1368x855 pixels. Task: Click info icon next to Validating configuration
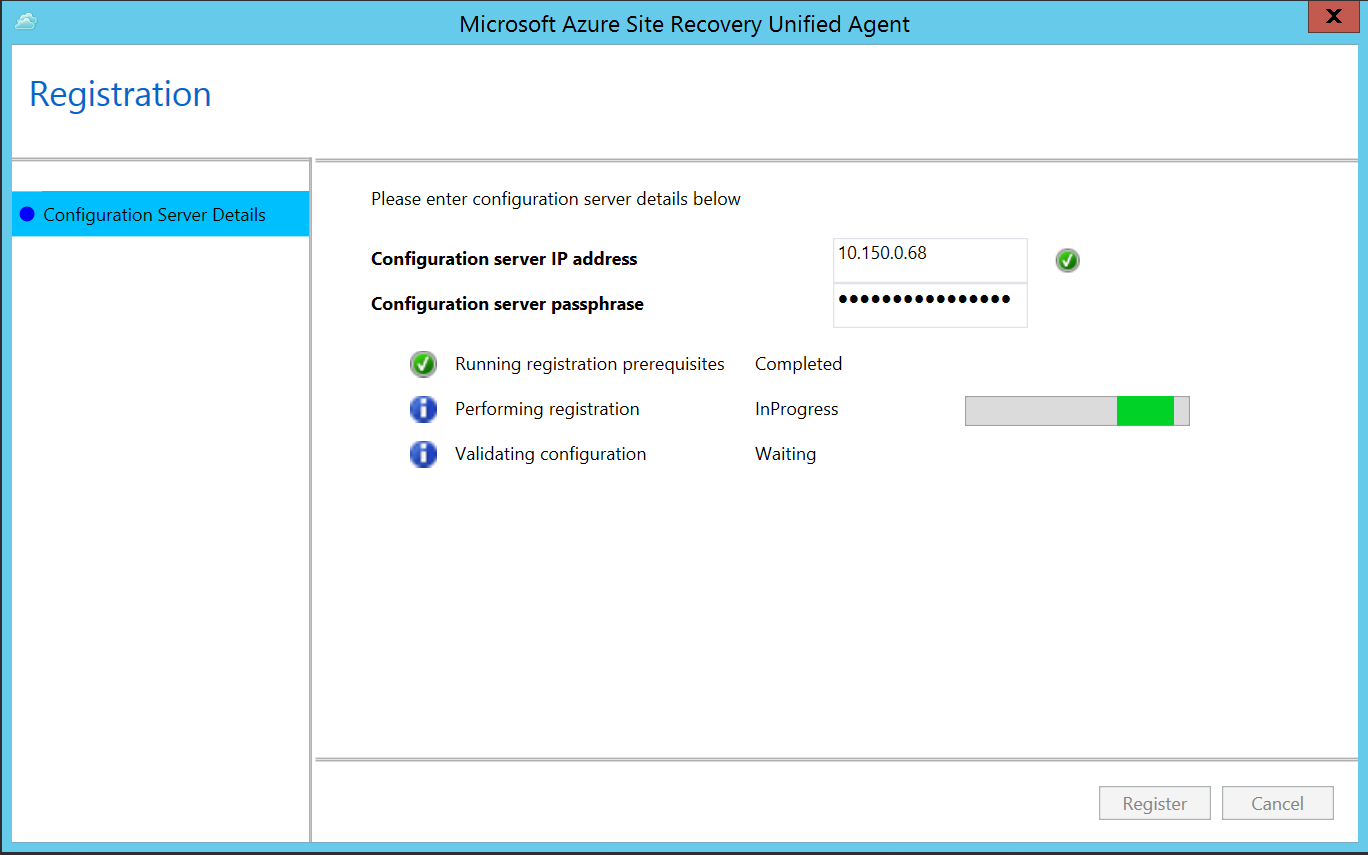click(x=424, y=454)
